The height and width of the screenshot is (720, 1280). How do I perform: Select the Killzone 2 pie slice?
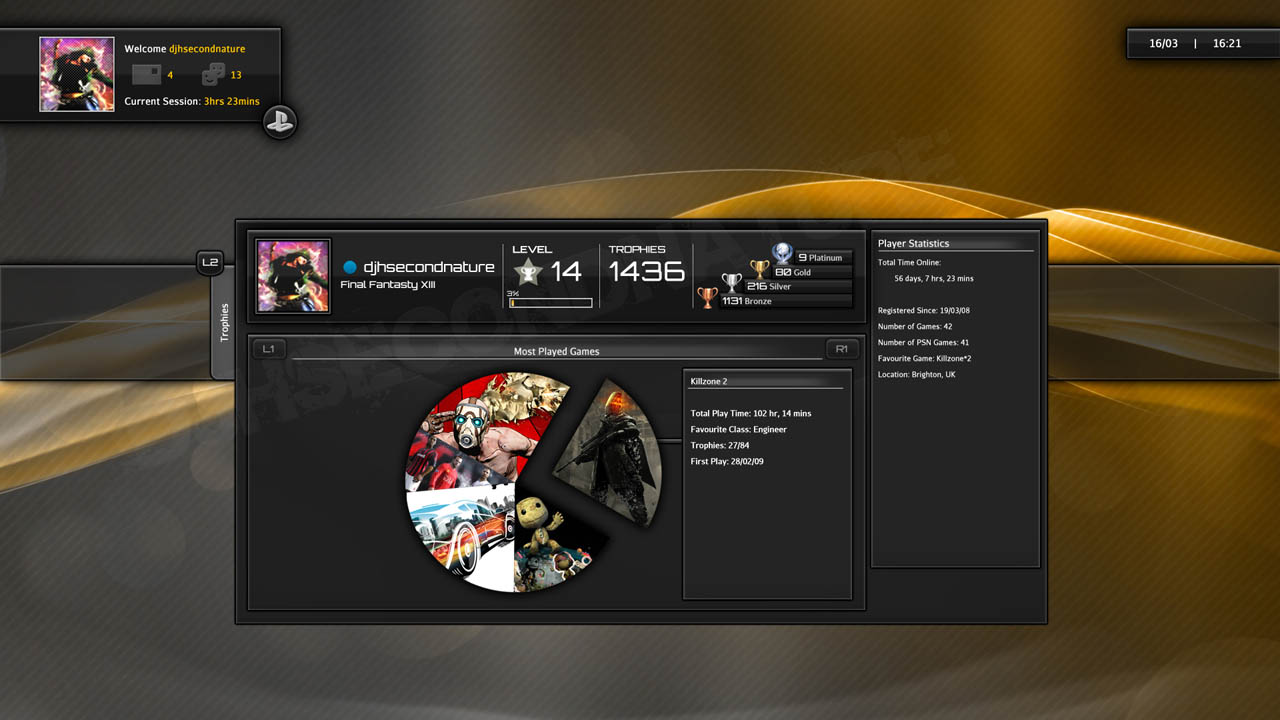pyautogui.click(x=612, y=450)
